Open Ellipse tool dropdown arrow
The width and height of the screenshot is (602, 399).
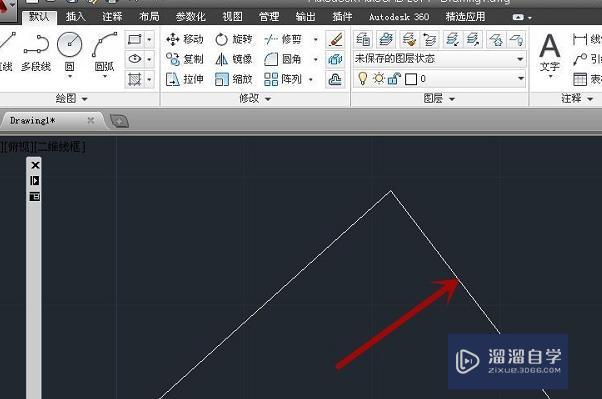(x=149, y=59)
